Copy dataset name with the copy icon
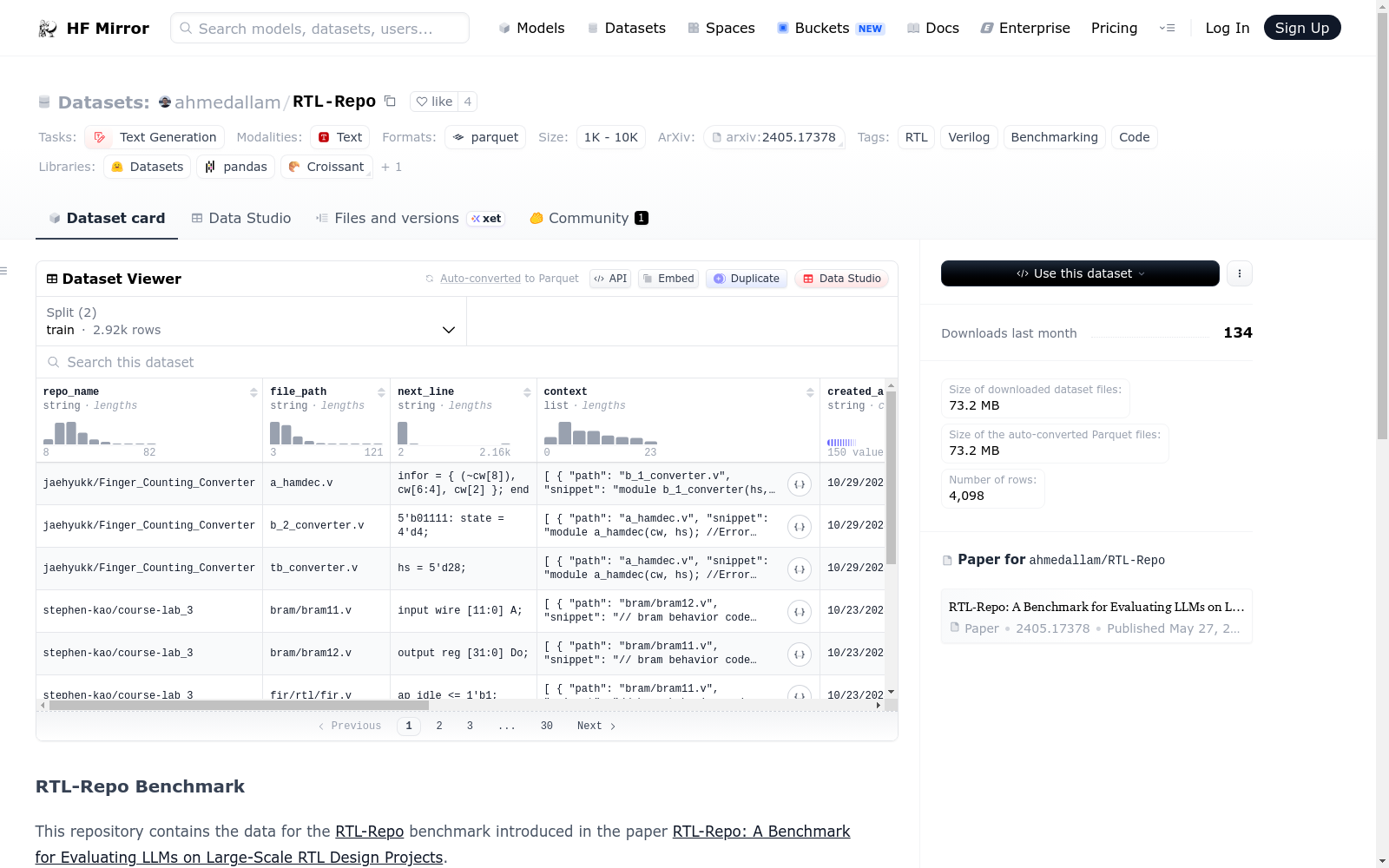Image resolution: width=1389 pixels, height=868 pixels. point(391,102)
